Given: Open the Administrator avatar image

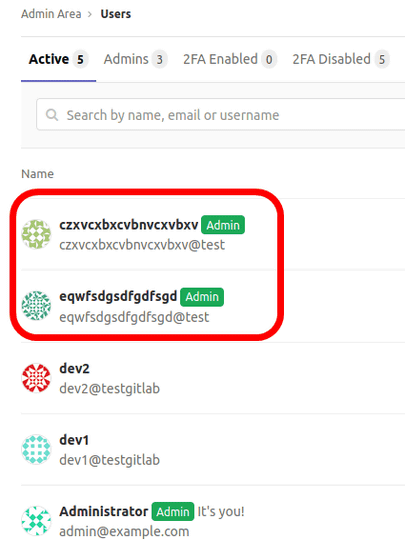Looking at the screenshot, I should click(x=36, y=521).
